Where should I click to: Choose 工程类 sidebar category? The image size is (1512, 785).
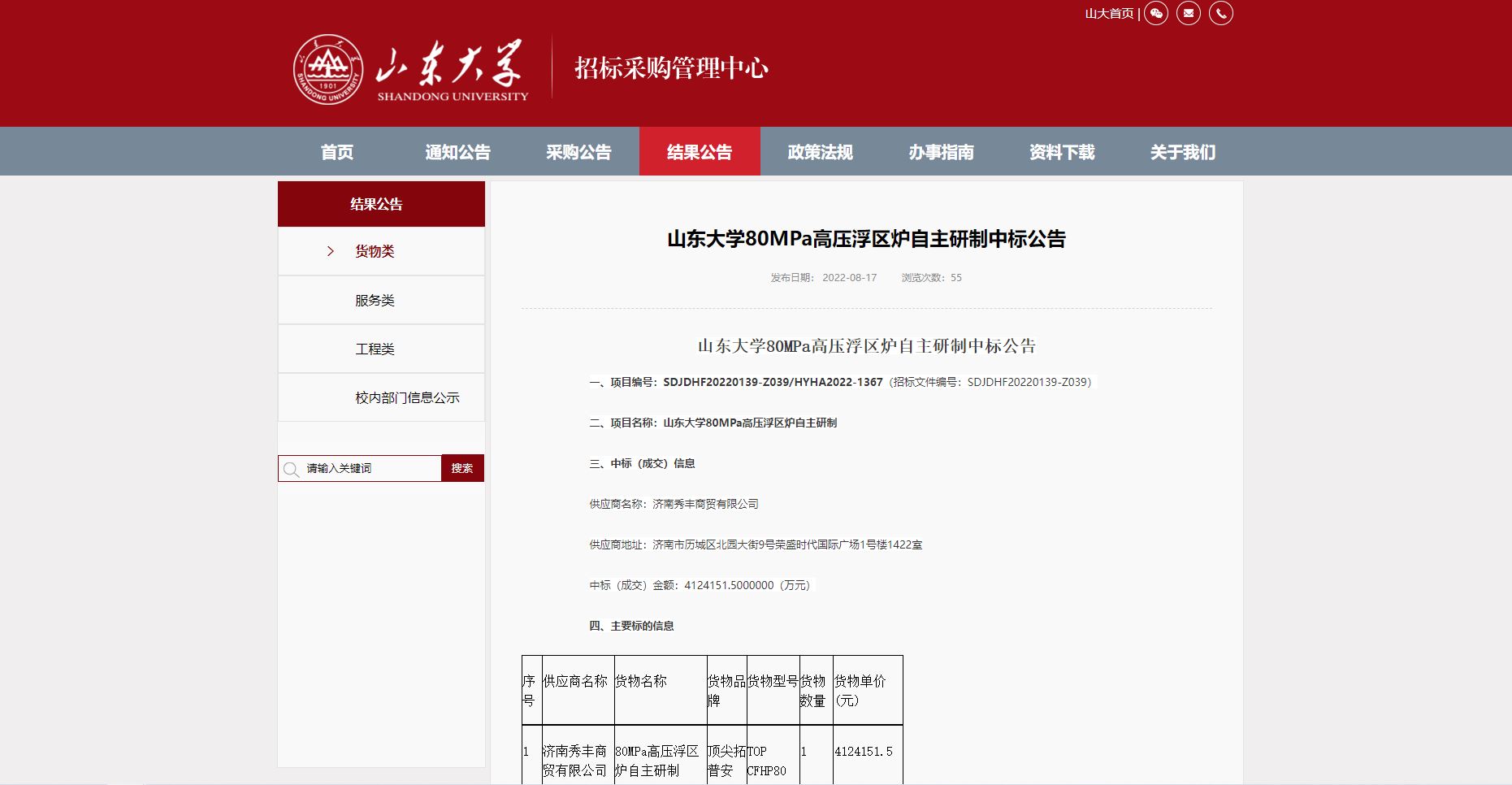(375, 349)
